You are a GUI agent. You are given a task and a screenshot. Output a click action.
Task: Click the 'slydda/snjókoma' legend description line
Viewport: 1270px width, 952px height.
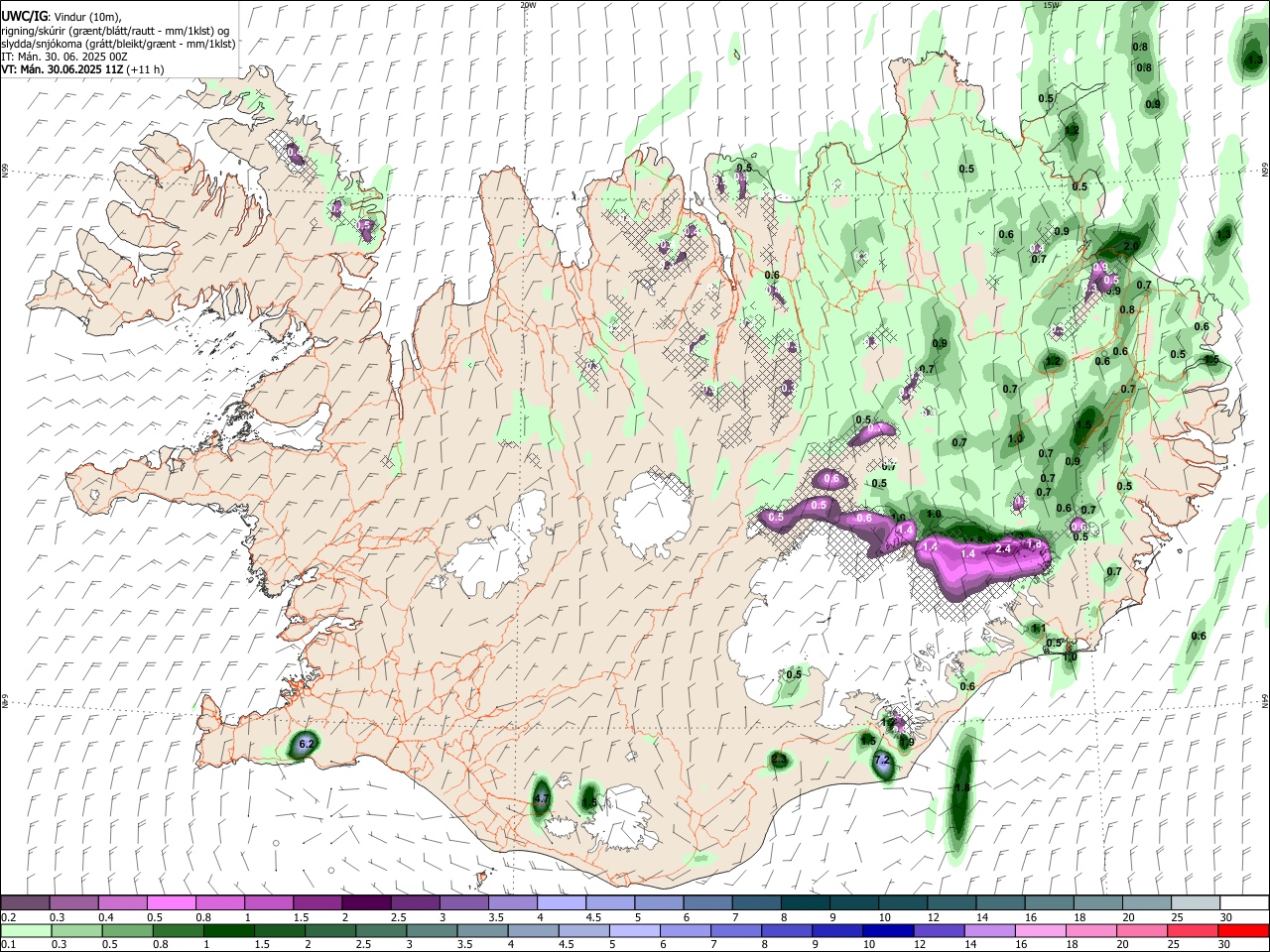point(119,44)
